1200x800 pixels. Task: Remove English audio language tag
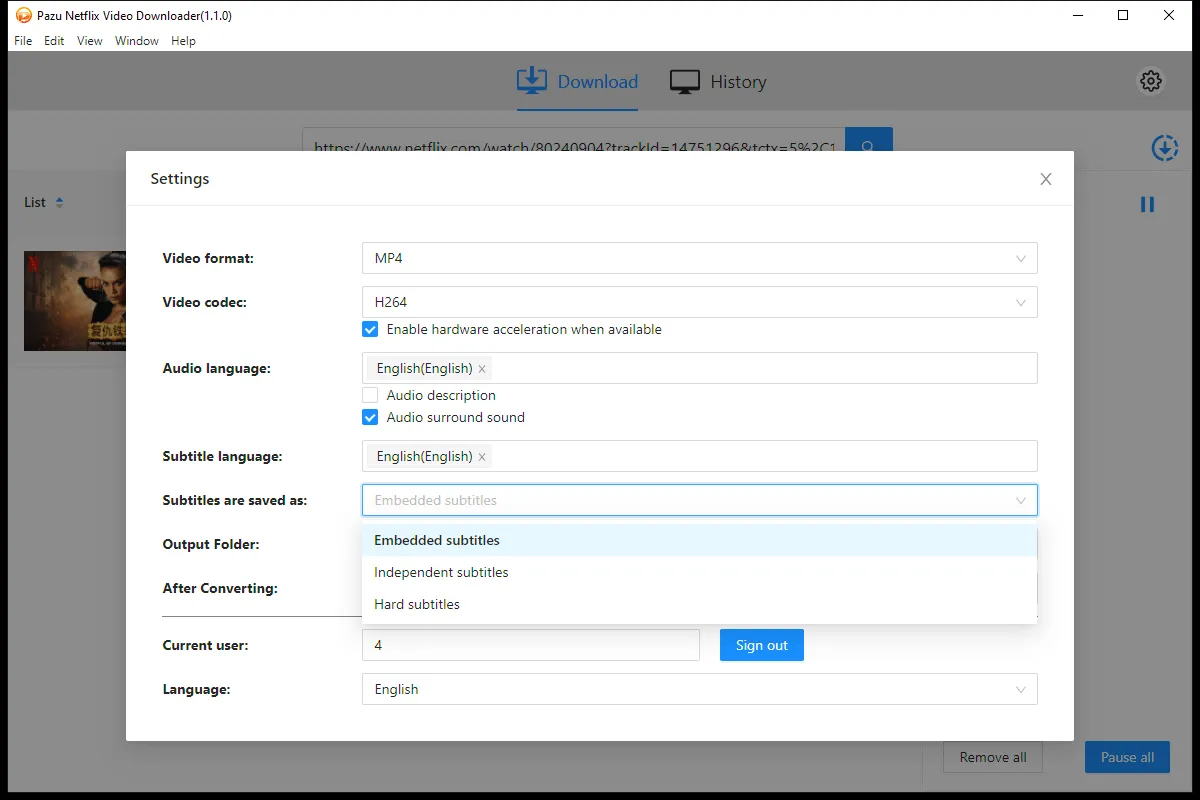(x=482, y=369)
